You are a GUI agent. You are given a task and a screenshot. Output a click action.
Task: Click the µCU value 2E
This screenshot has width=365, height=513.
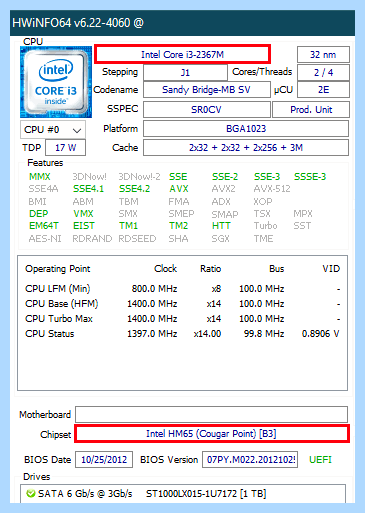323,90
